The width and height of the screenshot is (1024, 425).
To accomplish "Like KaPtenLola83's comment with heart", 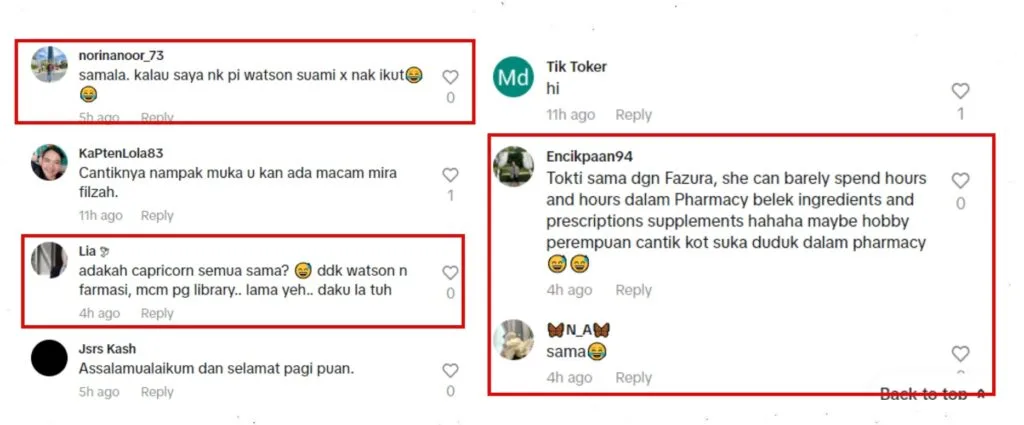I will tap(451, 175).
